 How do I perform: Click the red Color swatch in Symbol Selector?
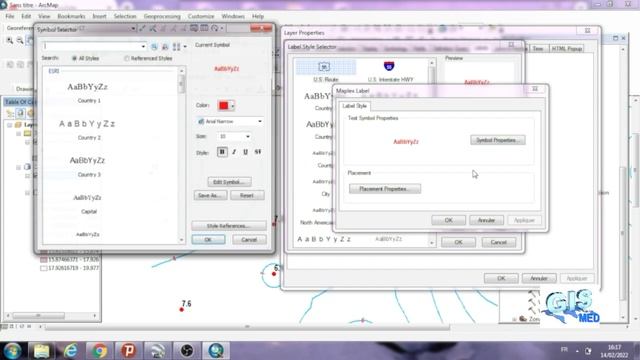(x=224, y=106)
